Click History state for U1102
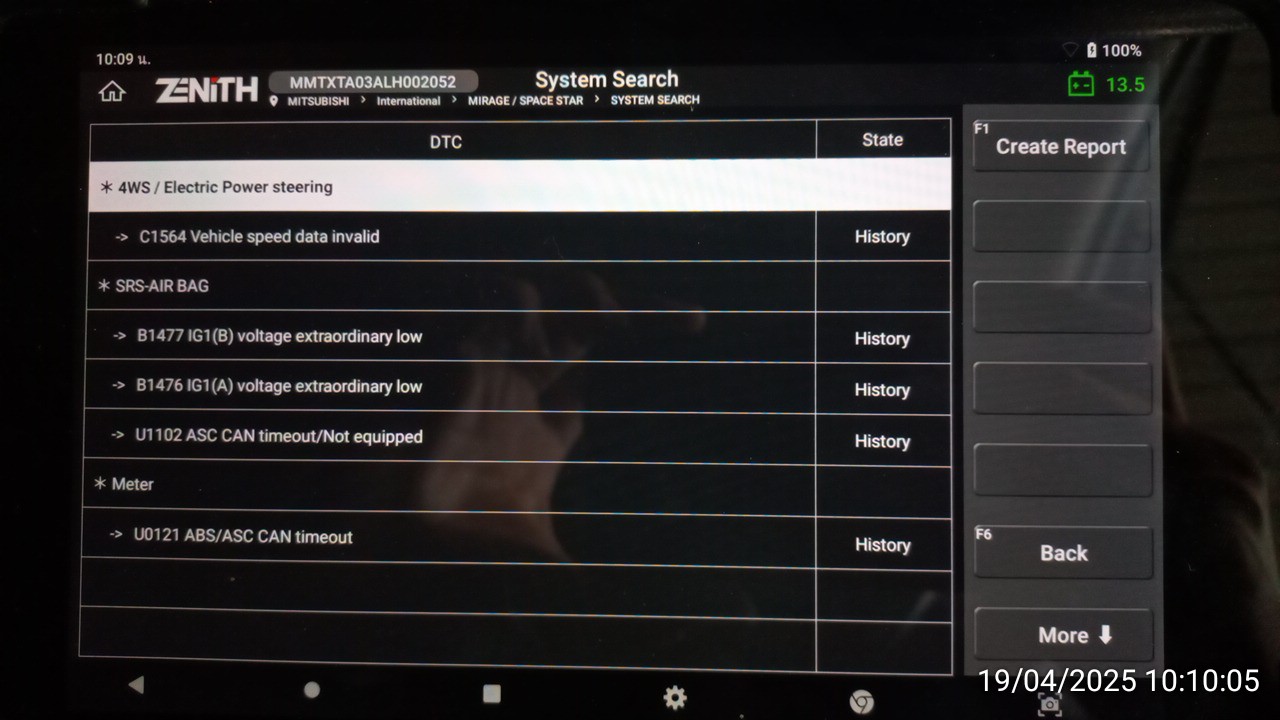This screenshot has width=1280, height=720. click(x=882, y=441)
